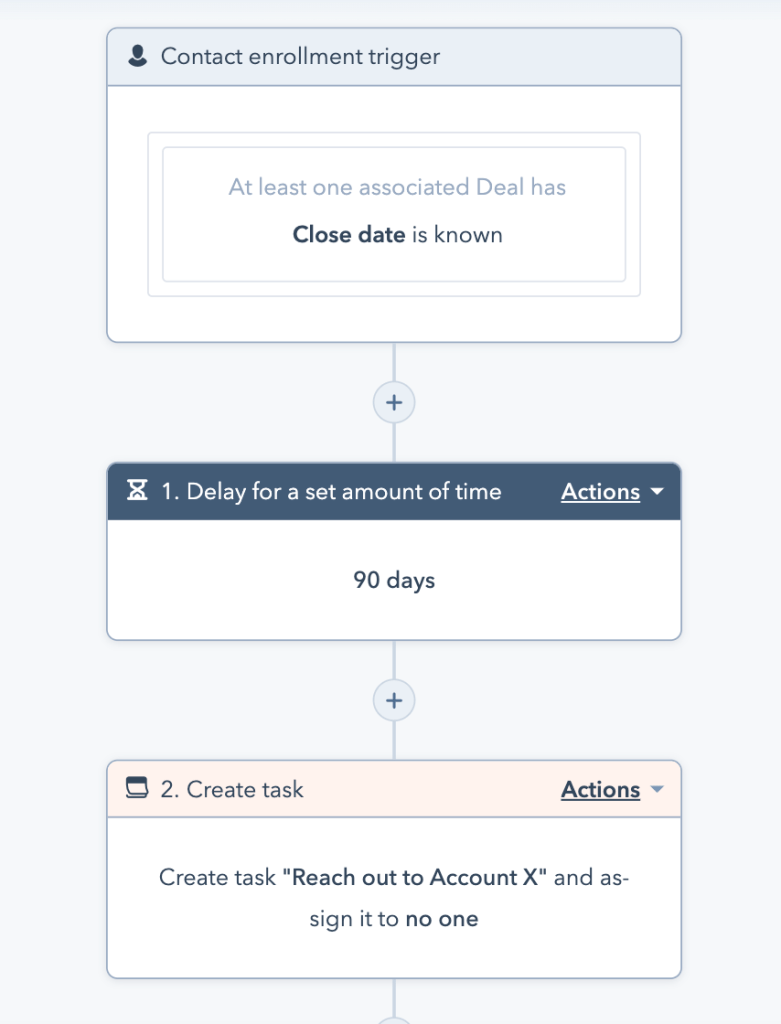The height and width of the screenshot is (1024, 781).
Task: Click the 'At least one associated Deal has' text
Action: [397, 187]
